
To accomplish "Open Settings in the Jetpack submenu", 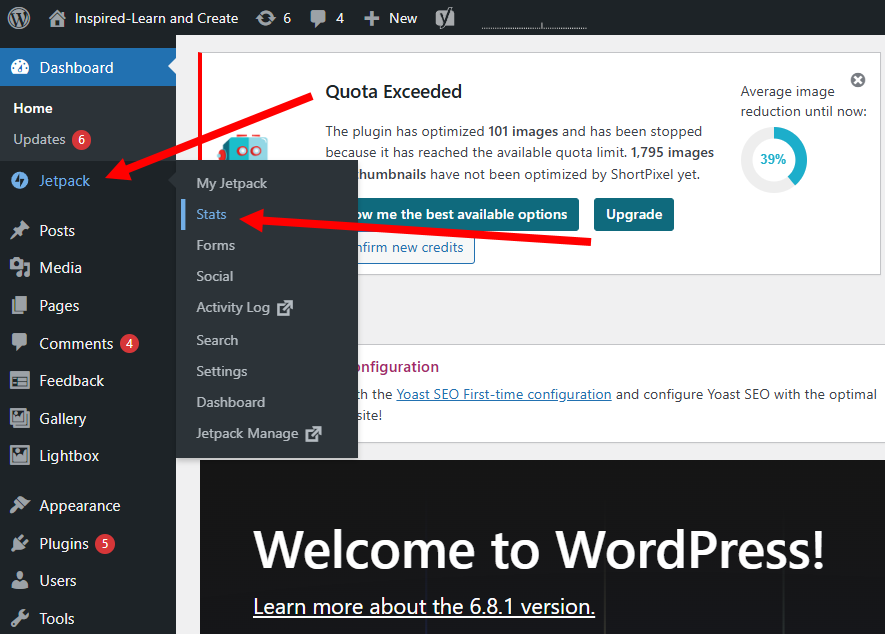I will click(222, 371).
